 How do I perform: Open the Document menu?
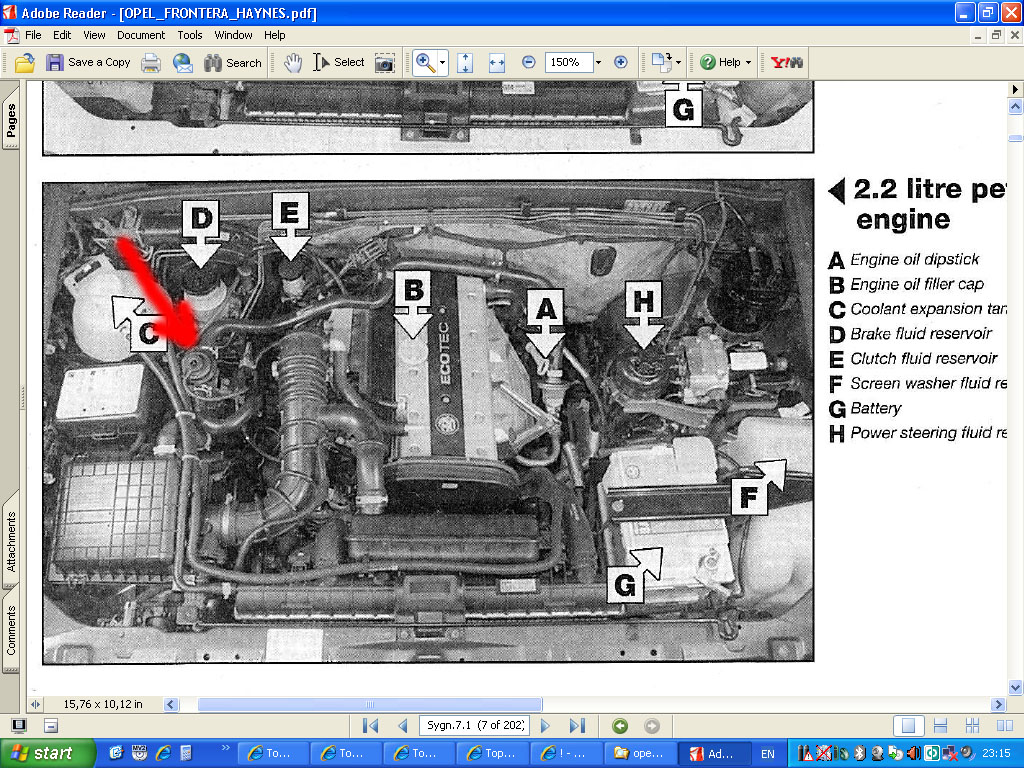141,35
